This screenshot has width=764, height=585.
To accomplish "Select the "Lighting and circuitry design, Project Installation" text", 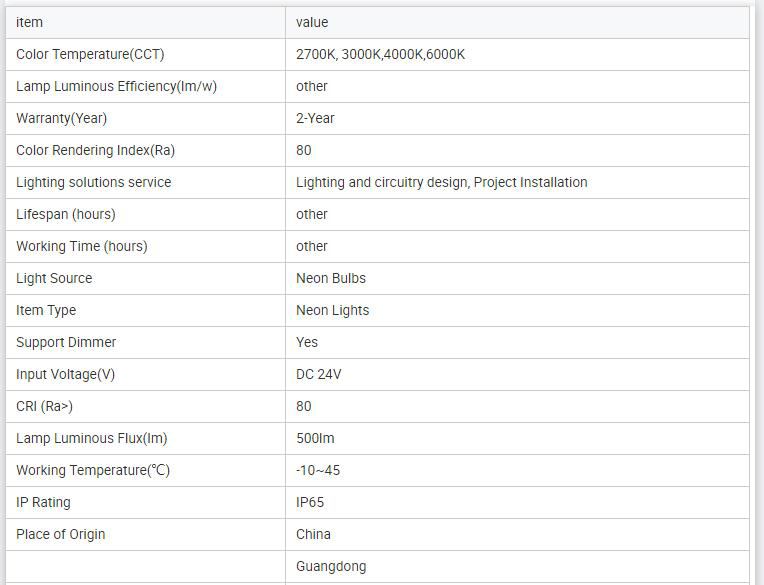I will tap(441, 183).
